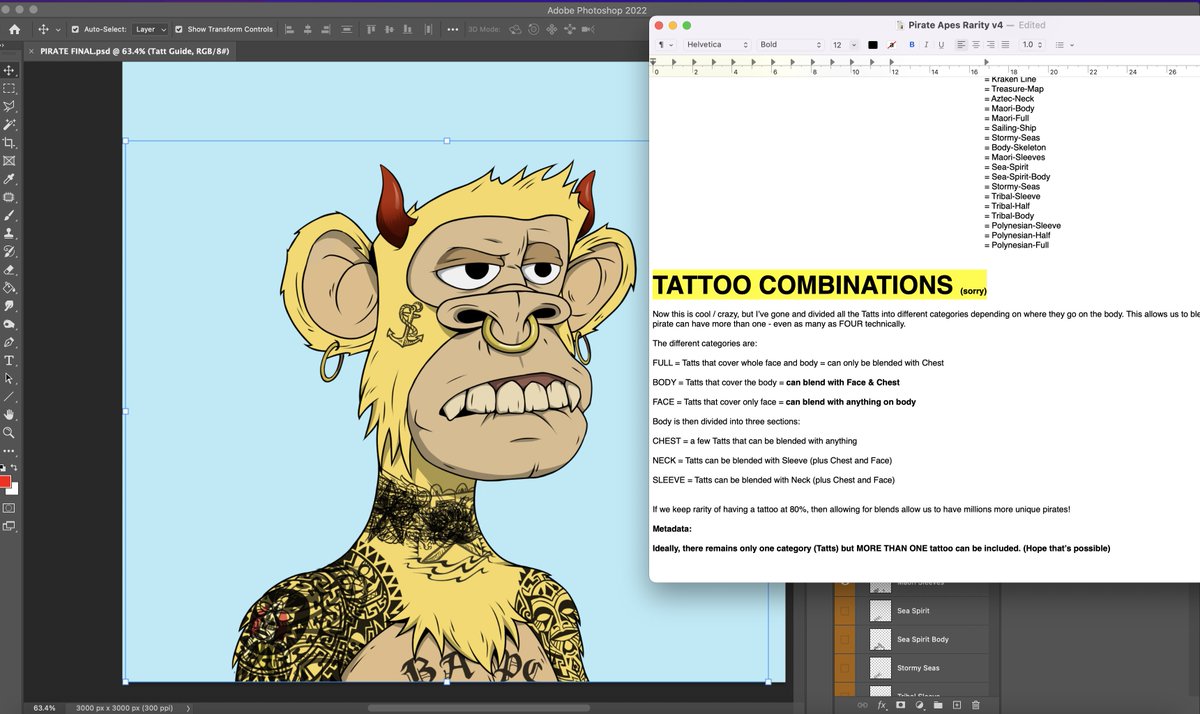Toggle Italic in TextEdit toolbar
The image size is (1200, 714).
pos(926,44)
